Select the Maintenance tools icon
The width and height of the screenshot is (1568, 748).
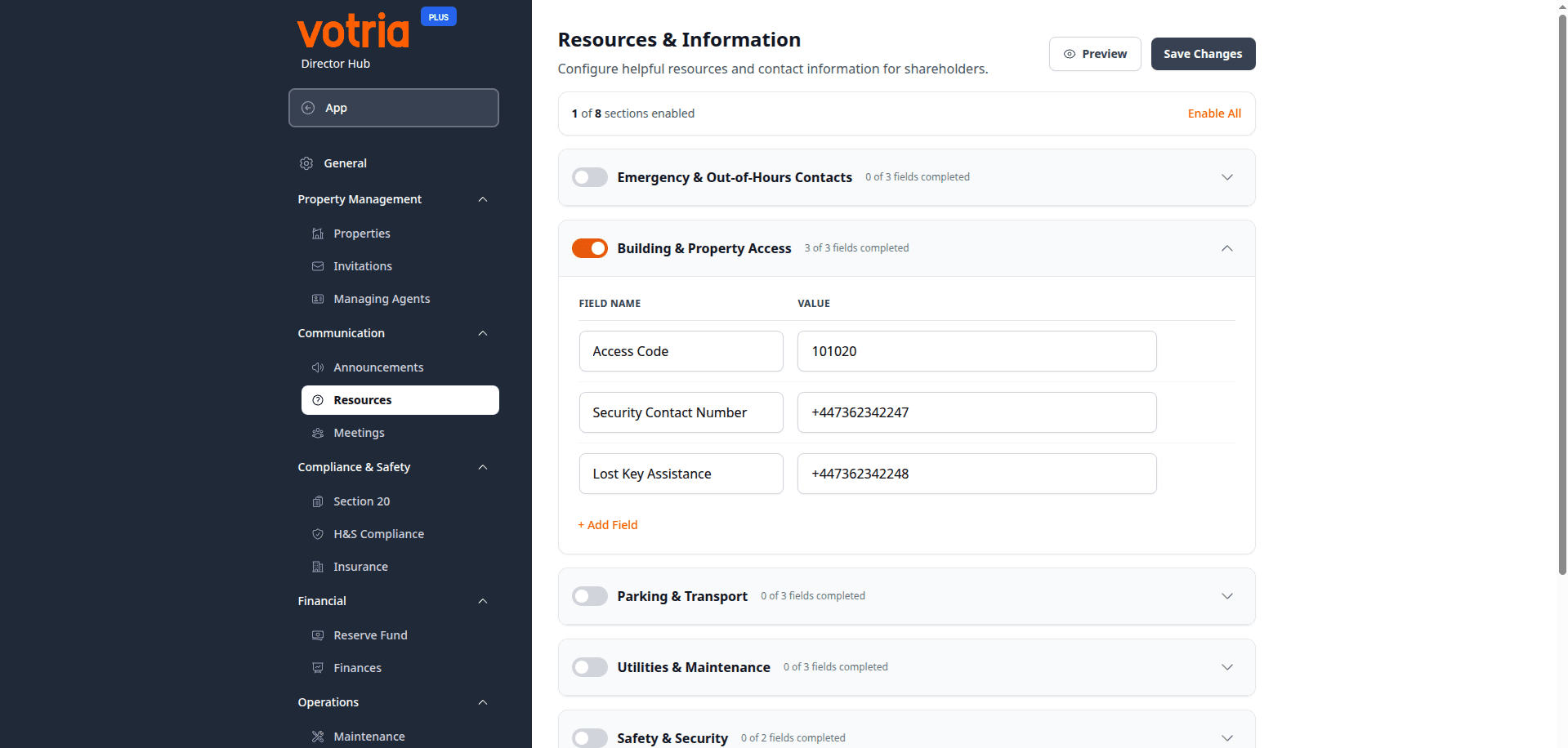pyautogui.click(x=318, y=736)
